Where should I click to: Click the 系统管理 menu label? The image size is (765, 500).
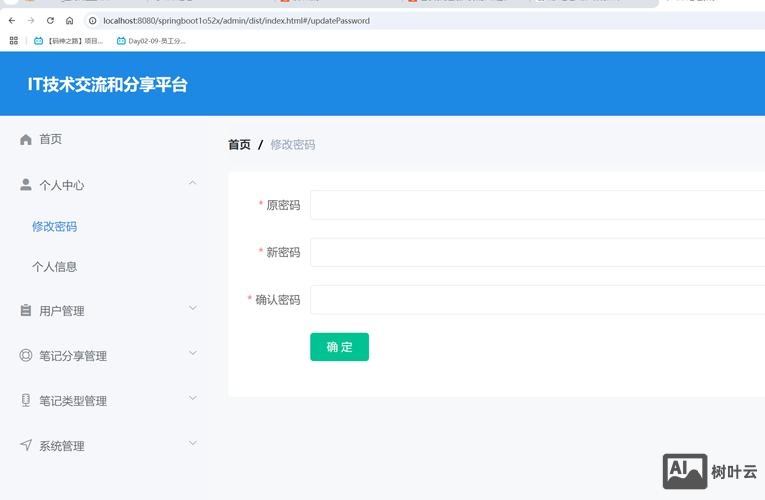[61, 446]
